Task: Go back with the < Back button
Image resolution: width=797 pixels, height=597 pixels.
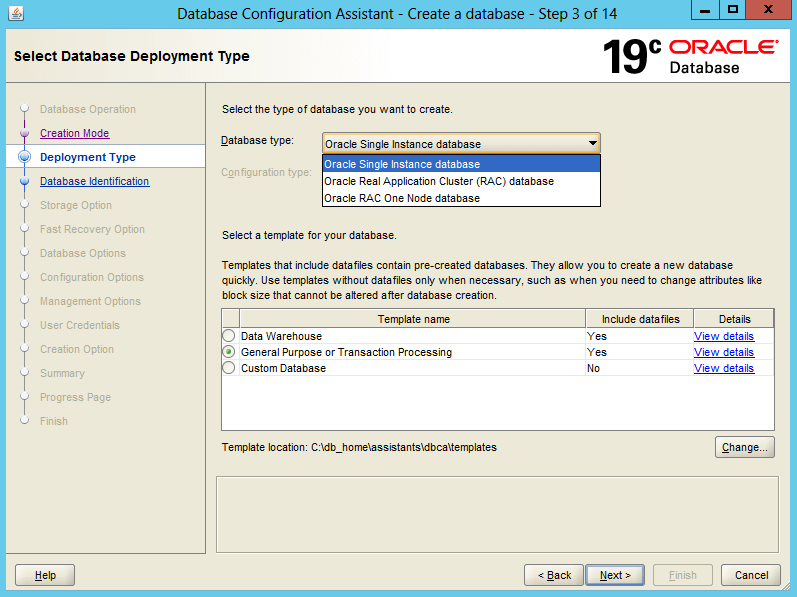Action: coord(554,575)
